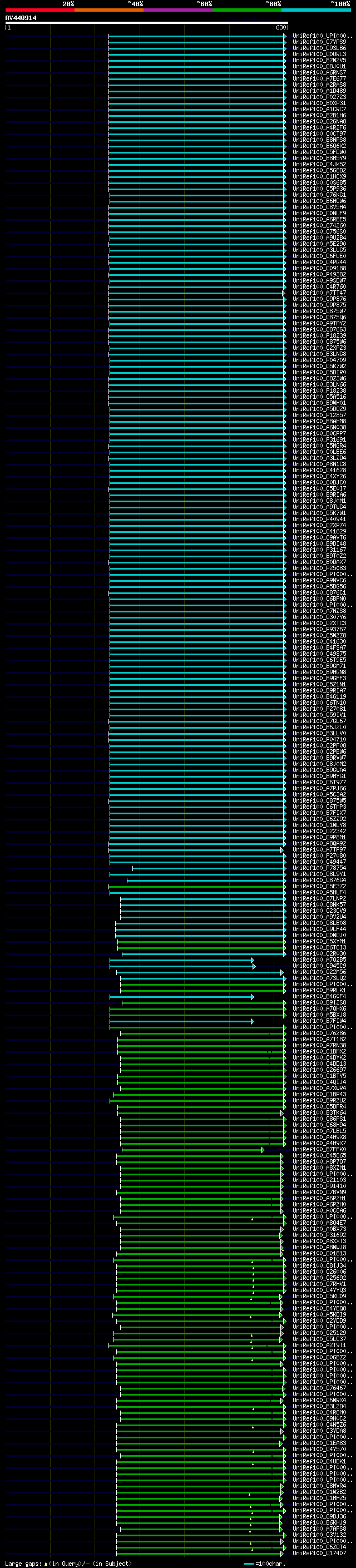
Task: Click the label UniRef100_A1CRC7
Action: [x=319, y=109]
